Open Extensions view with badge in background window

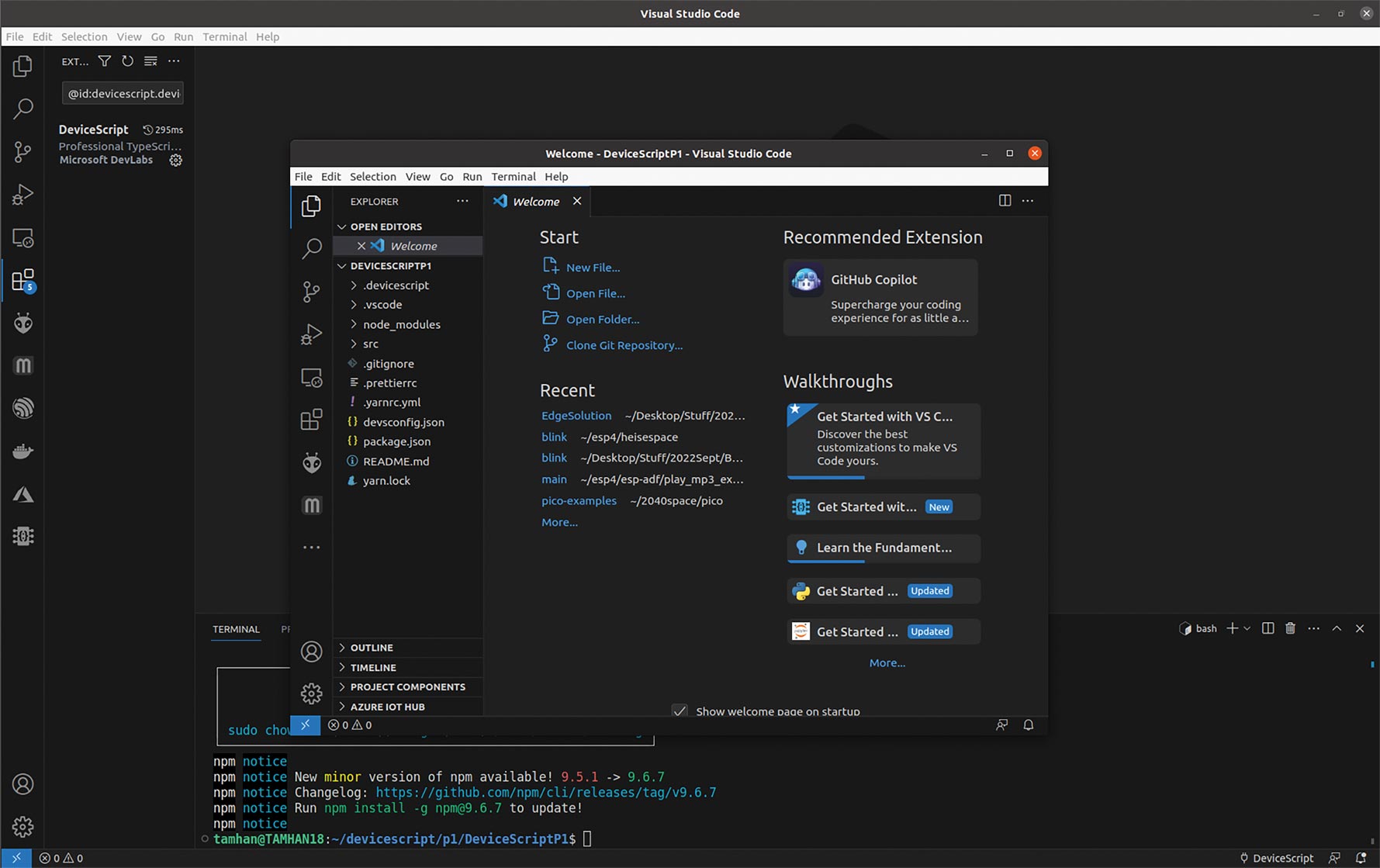tap(22, 280)
